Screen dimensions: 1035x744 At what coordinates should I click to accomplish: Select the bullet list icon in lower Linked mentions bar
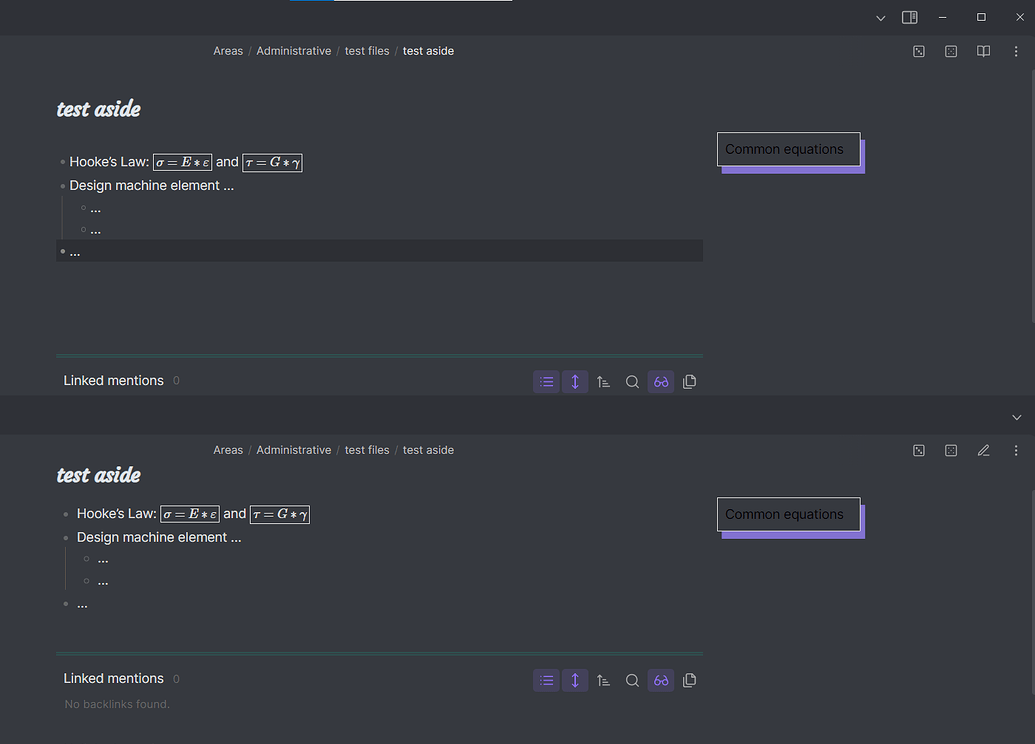point(546,680)
